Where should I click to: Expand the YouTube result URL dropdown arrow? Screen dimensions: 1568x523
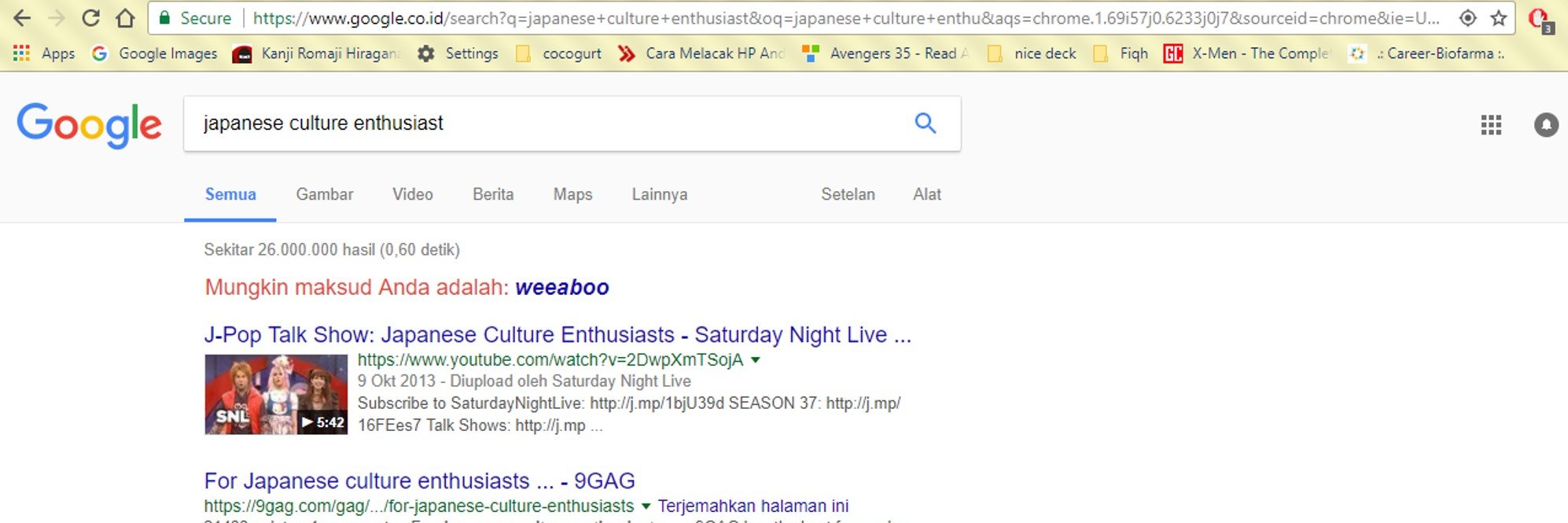click(x=756, y=360)
